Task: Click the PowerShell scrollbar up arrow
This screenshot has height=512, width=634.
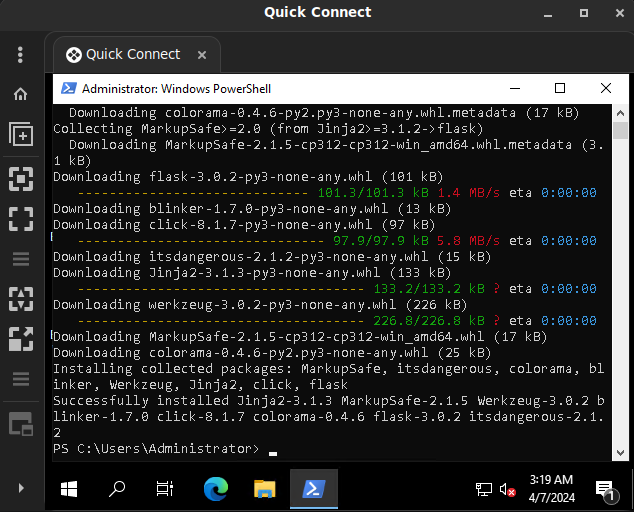Action: click(x=620, y=113)
